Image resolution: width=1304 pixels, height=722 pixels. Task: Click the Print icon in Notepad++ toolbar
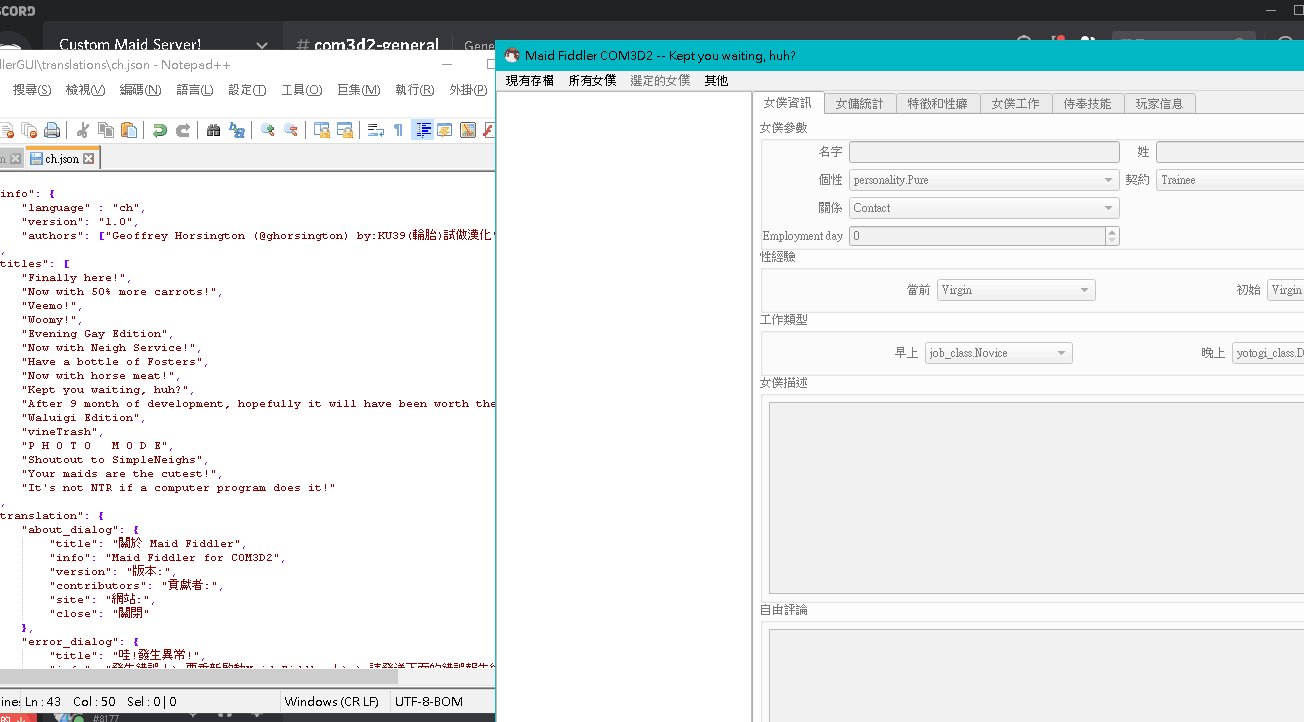pos(52,130)
